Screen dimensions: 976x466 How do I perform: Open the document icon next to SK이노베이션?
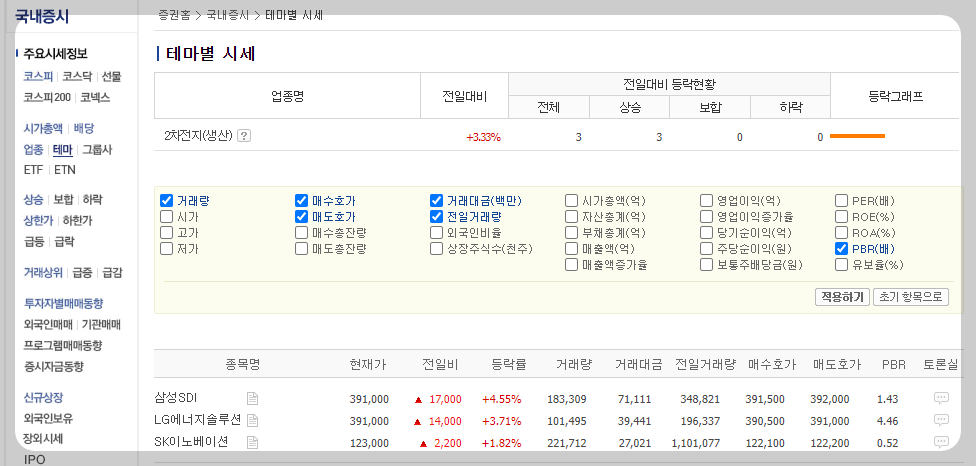[252, 443]
